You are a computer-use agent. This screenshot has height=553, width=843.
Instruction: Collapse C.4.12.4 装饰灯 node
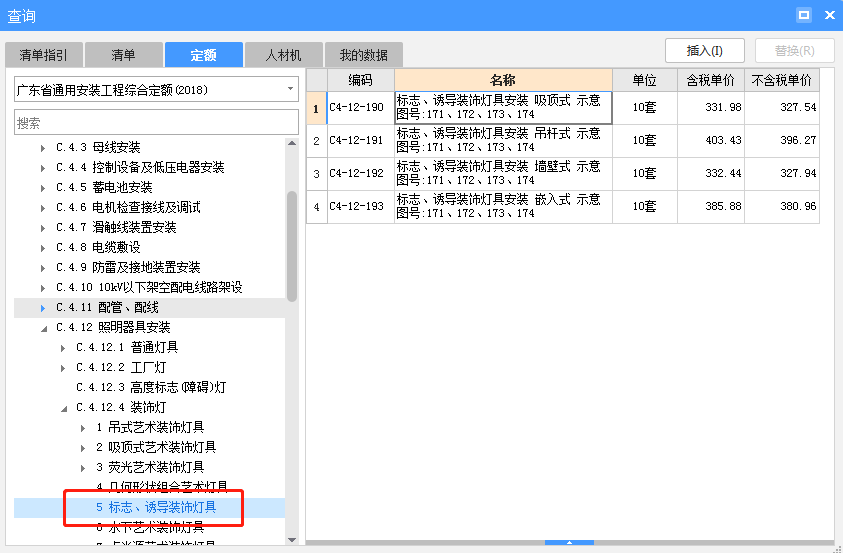pos(64,408)
